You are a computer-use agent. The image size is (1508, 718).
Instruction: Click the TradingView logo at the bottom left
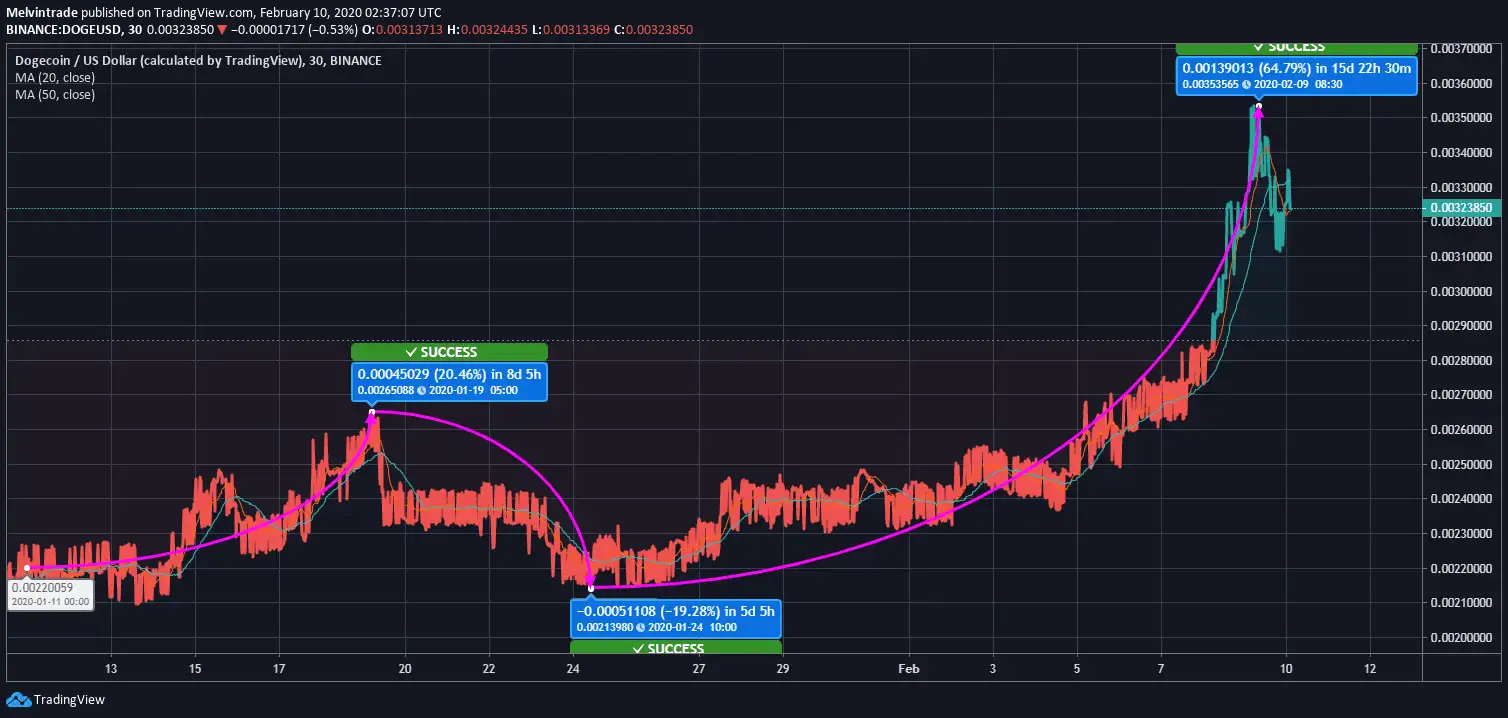(x=56, y=700)
